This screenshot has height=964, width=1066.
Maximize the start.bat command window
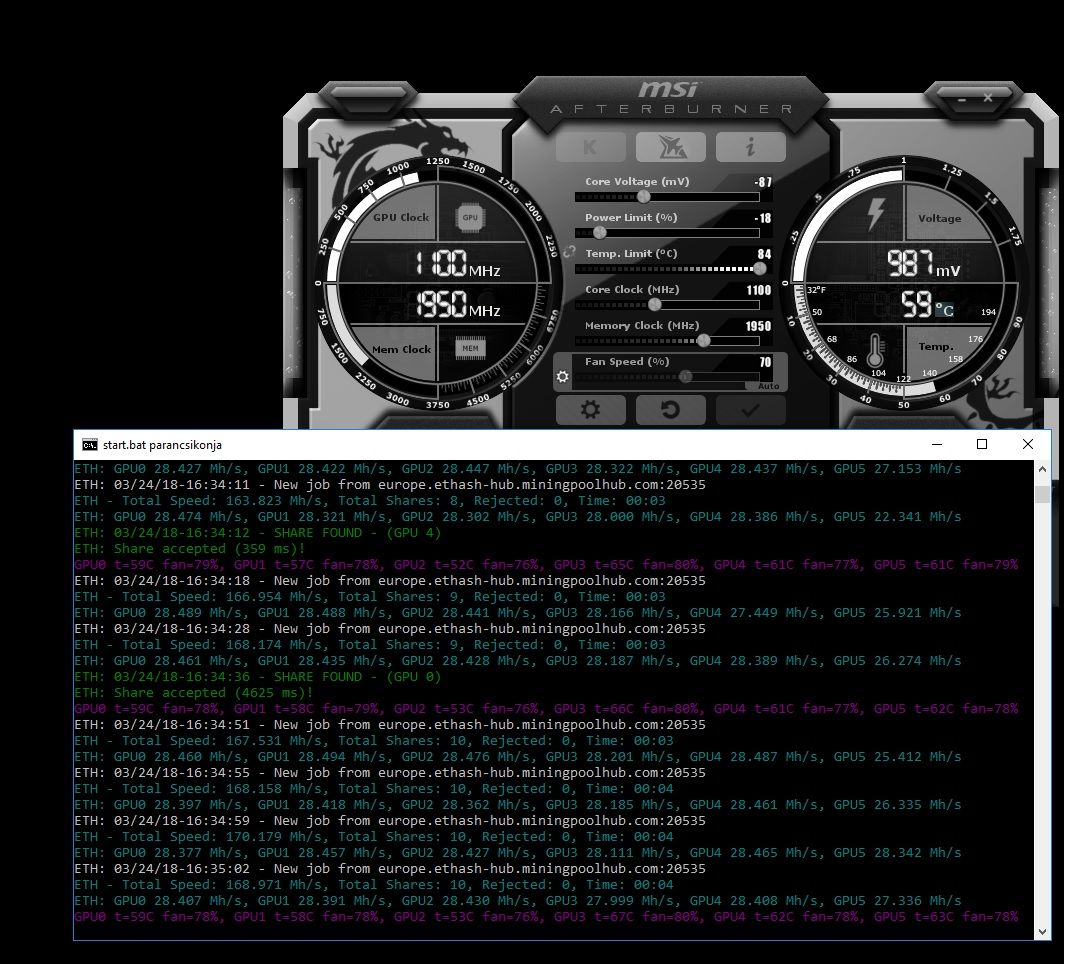click(982, 445)
